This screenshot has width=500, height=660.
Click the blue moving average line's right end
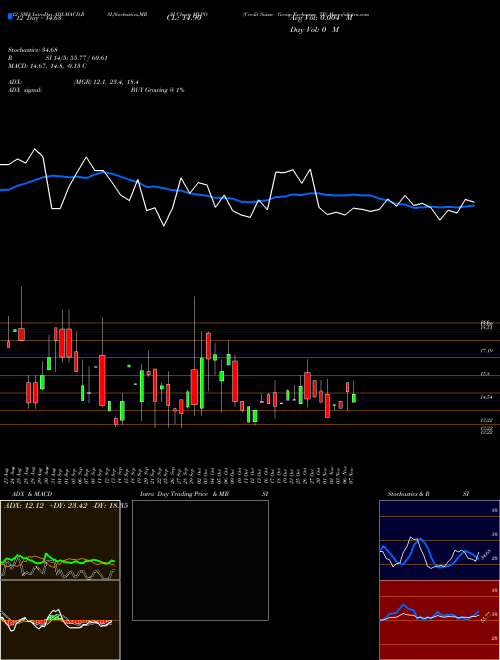click(x=473, y=206)
